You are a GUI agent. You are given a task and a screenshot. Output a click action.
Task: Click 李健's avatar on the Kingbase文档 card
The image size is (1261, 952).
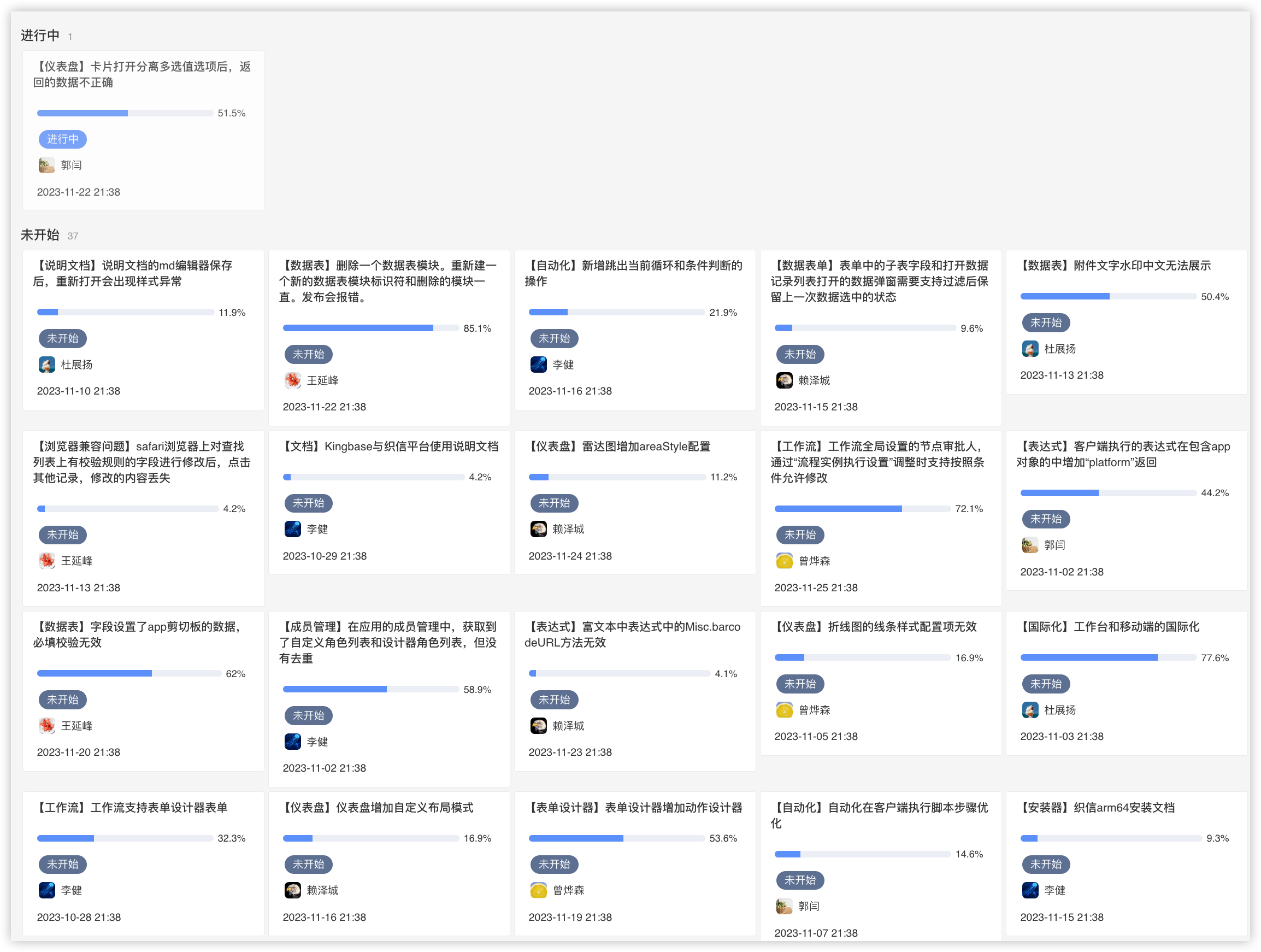[x=292, y=529]
